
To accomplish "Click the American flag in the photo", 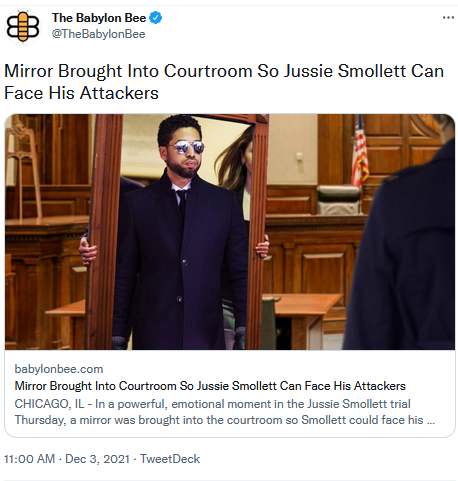I will click(x=359, y=151).
